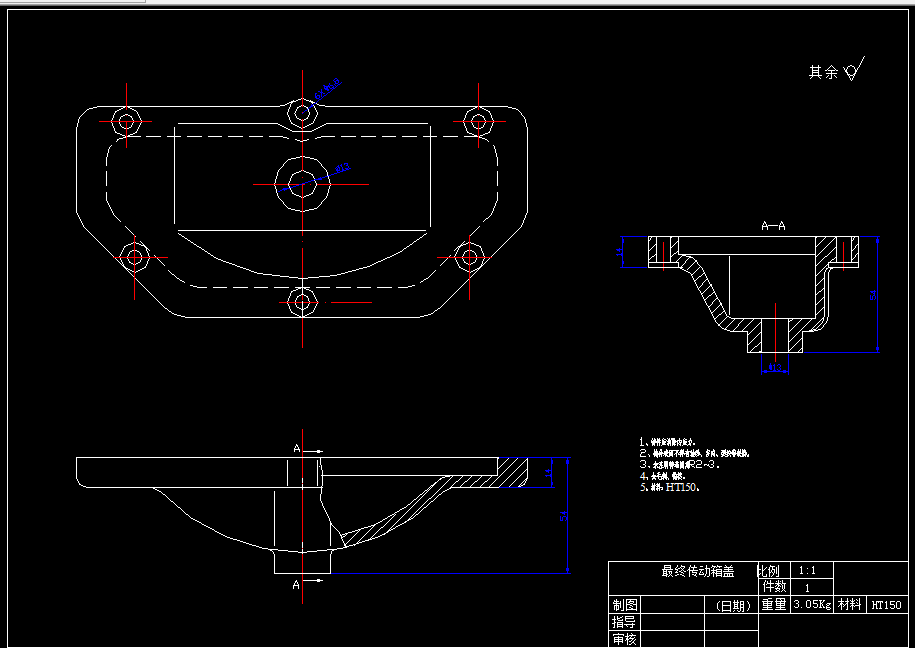Click the 指导 label cell

624,622
